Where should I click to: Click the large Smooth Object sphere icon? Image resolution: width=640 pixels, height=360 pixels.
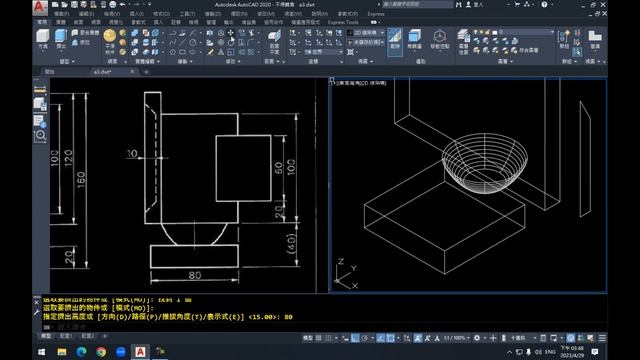tap(109, 36)
